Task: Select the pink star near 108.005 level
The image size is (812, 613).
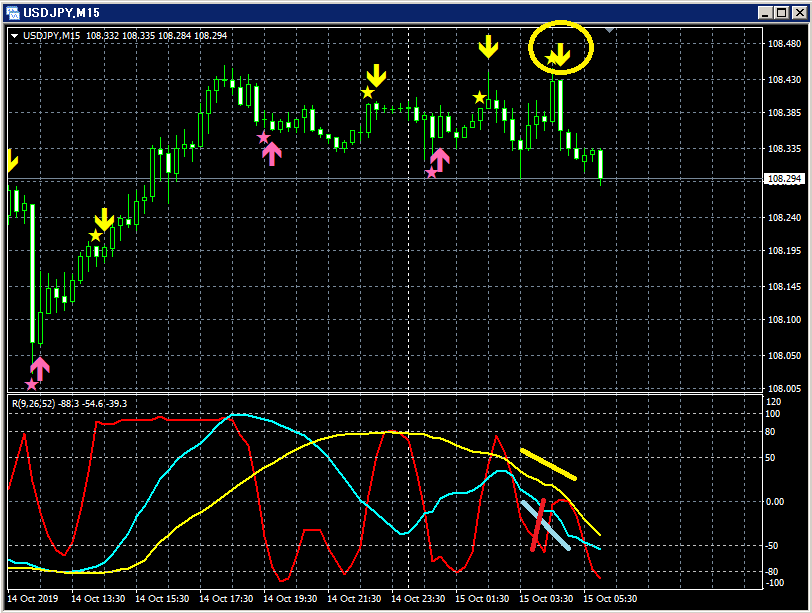Action: (x=32, y=385)
